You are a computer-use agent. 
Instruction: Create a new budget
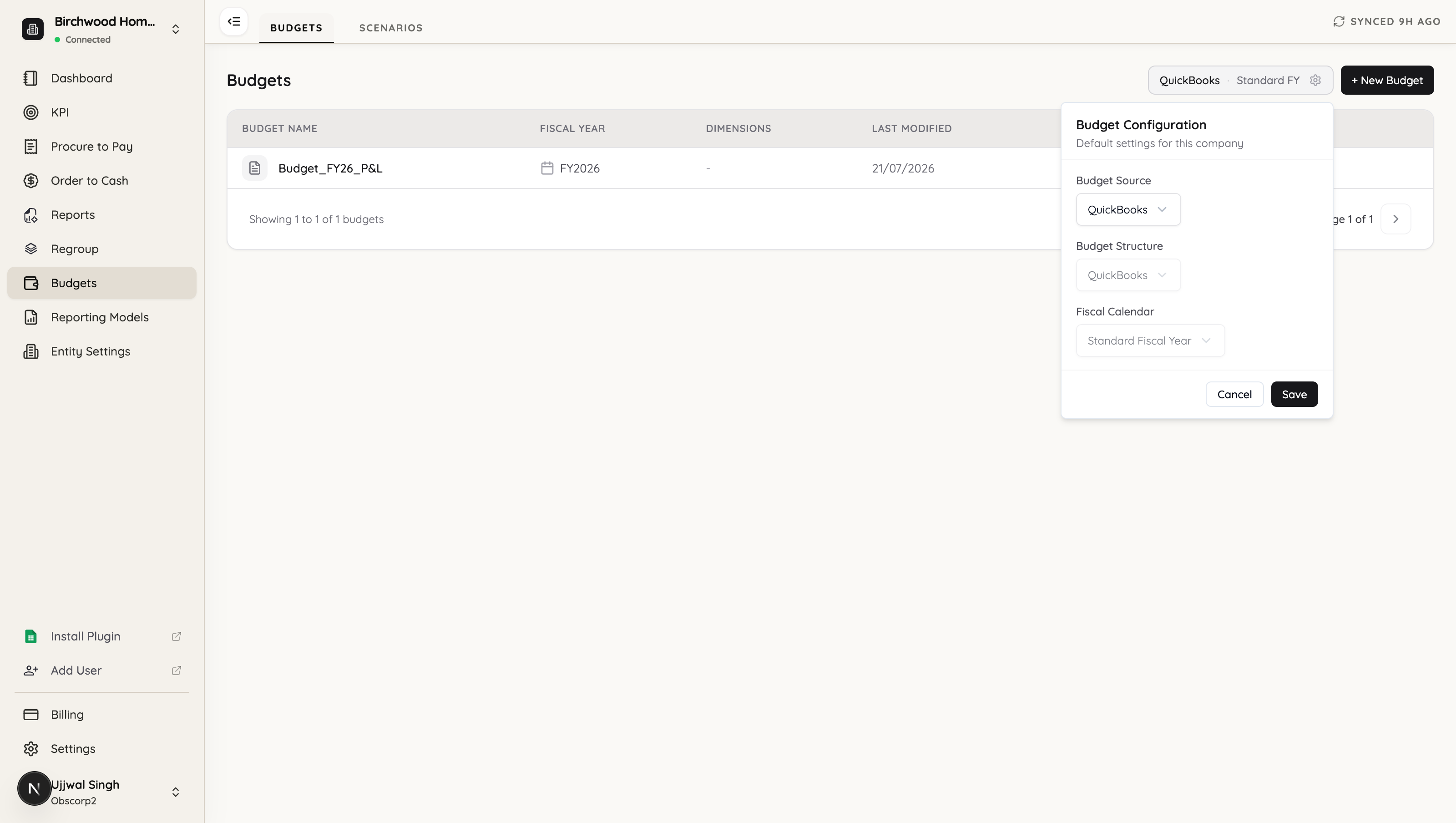point(1387,80)
